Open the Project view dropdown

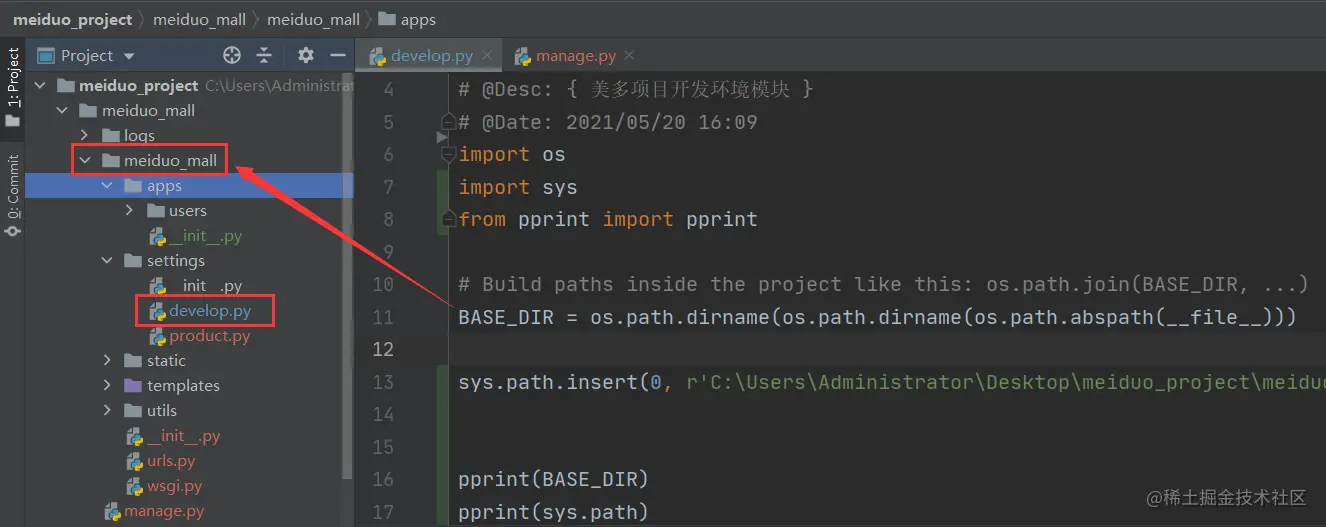click(x=129, y=56)
